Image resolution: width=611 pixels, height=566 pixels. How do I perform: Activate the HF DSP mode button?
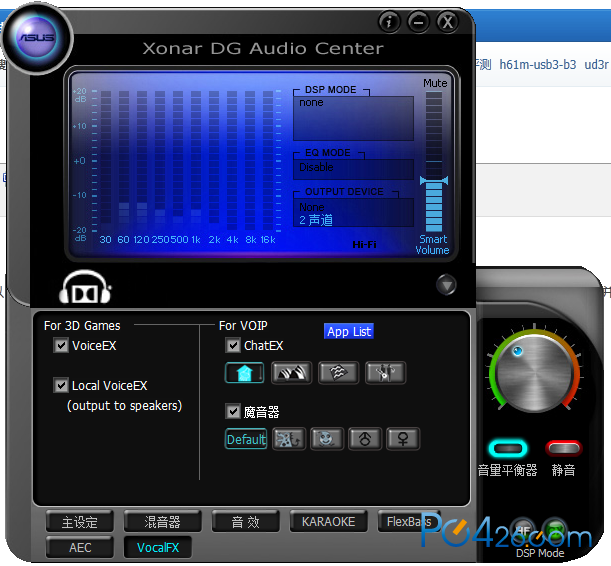[522, 531]
